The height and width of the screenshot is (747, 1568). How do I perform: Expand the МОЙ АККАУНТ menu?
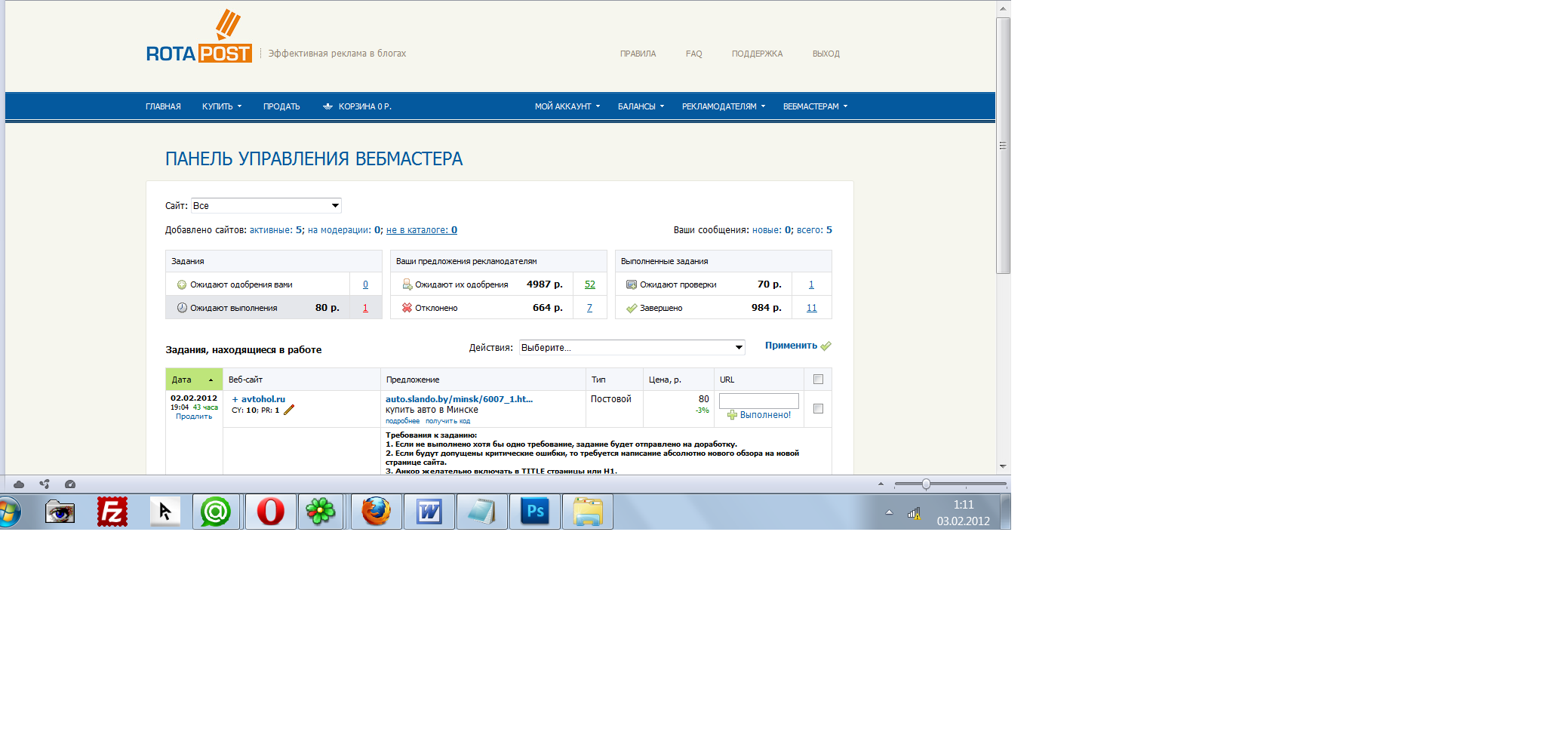[567, 106]
